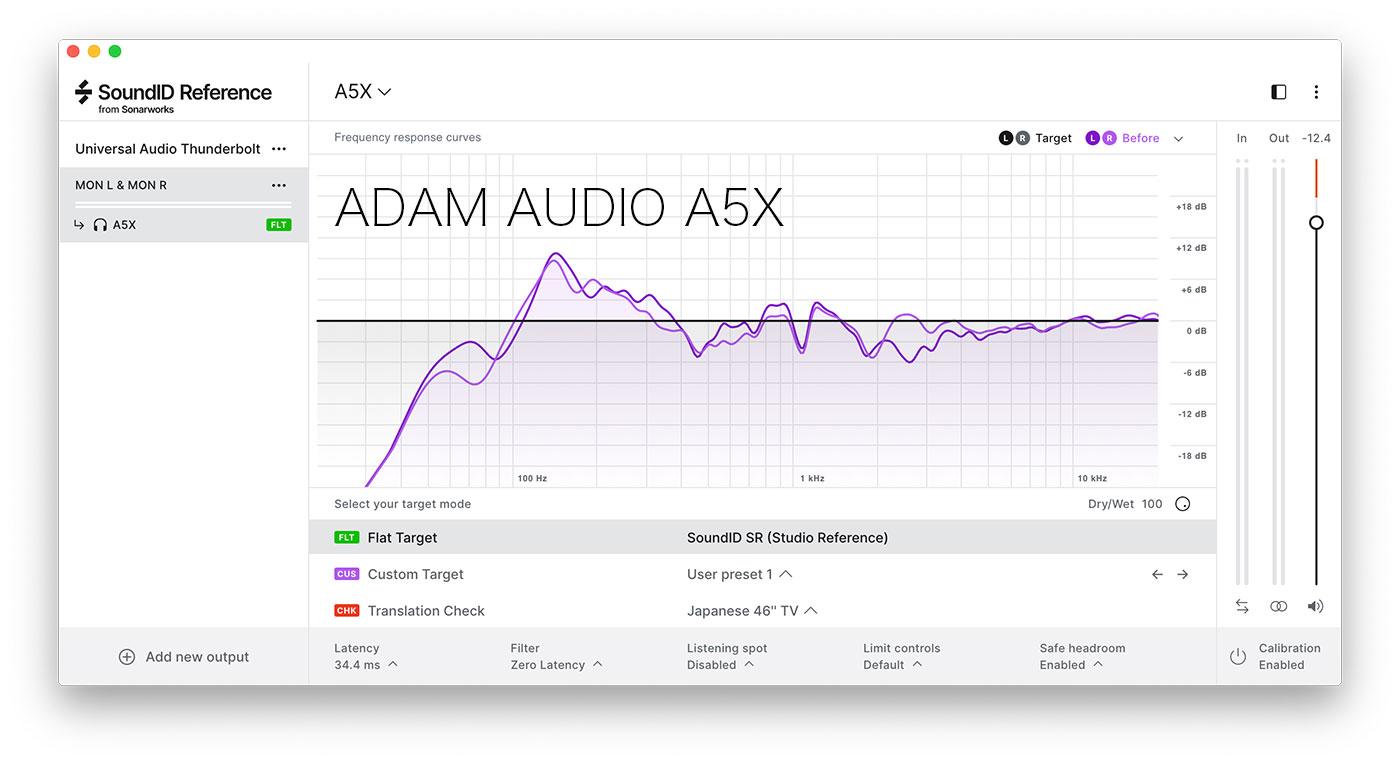1400x763 pixels.
Task: Open the Filter Zero Latency menu
Action: pyautogui.click(x=557, y=656)
